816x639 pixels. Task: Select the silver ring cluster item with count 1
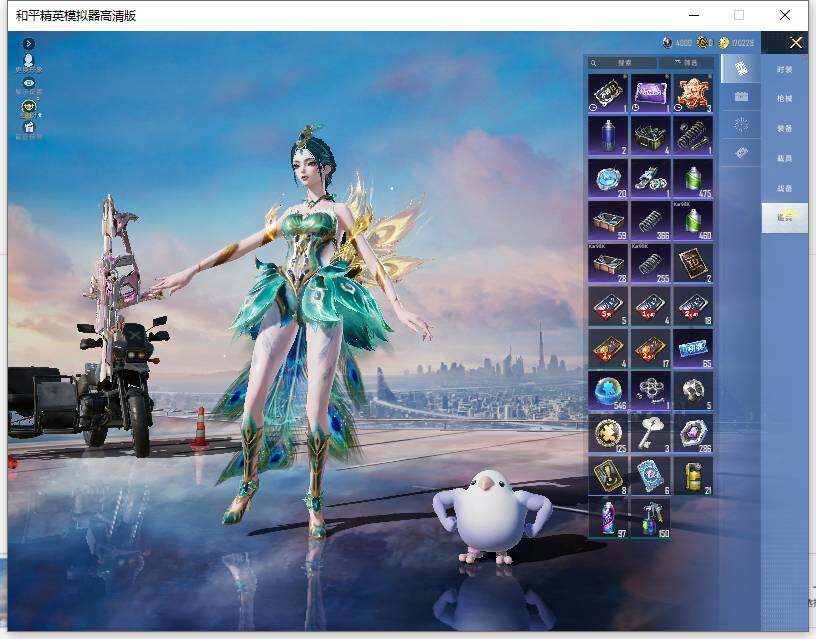point(651,391)
